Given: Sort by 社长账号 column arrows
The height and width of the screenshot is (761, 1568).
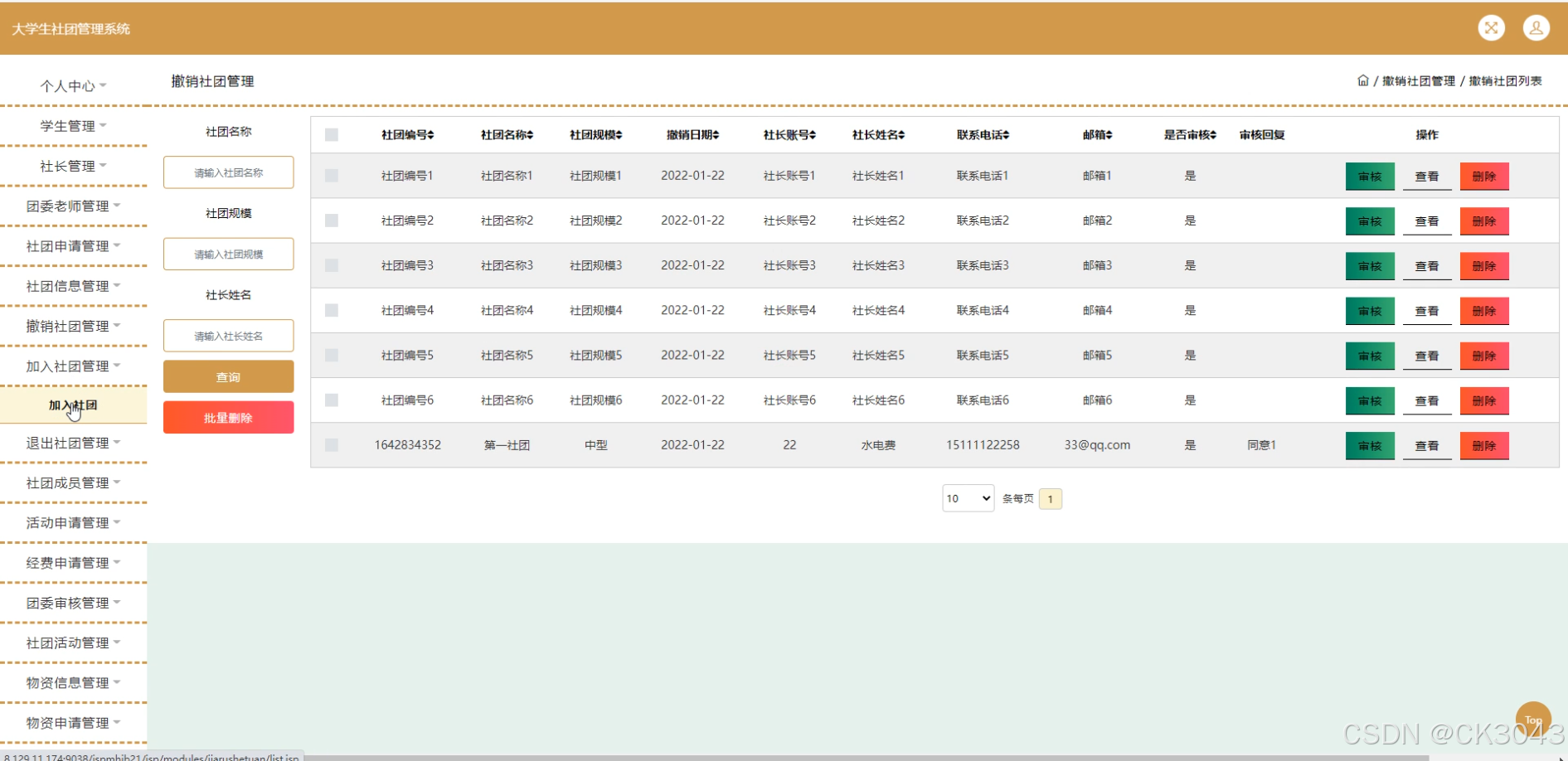Looking at the screenshot, I should (x=813, y=135).
